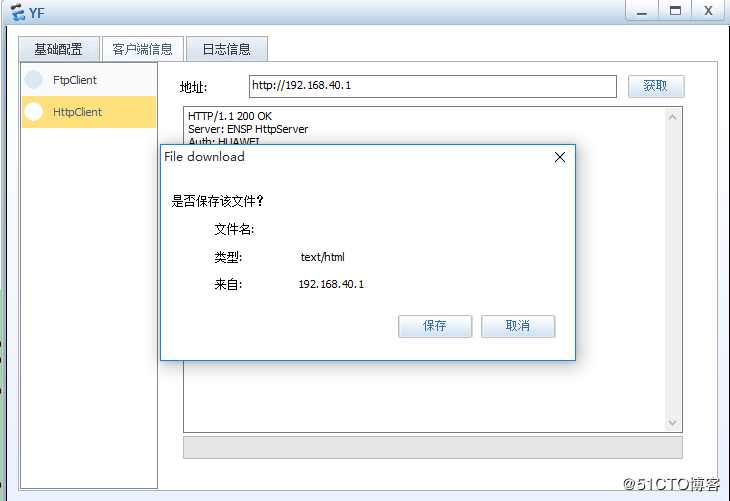This screenshot has width=730, height=501.
Task: Switch to the 基础配置 tab
Action: tap(59, 49)
